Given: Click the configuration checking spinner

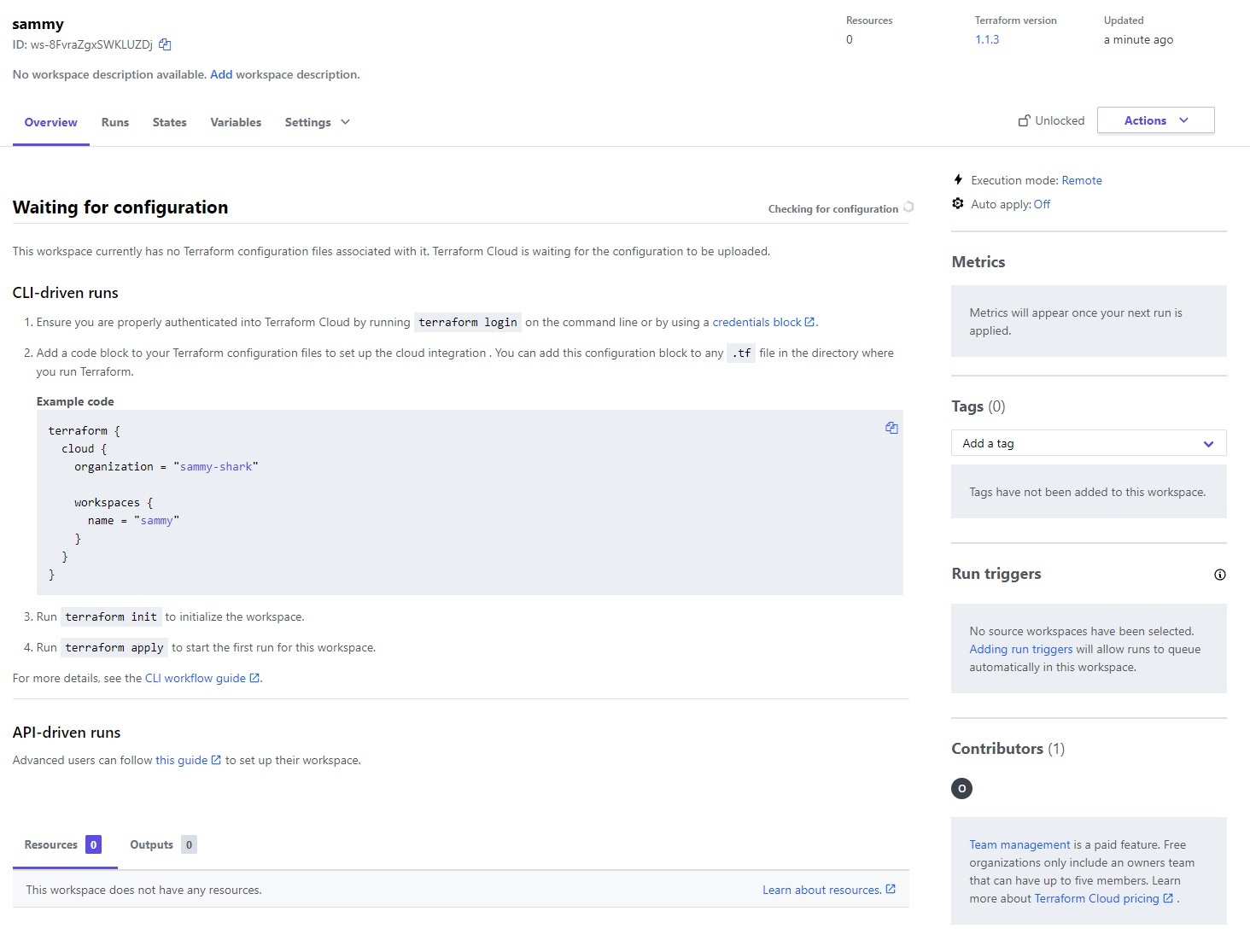Looking at the screenshot, I should pos(908,207).
